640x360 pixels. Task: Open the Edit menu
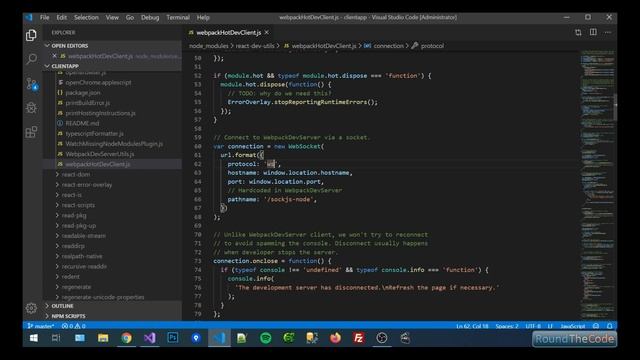(x=62, y=18)
